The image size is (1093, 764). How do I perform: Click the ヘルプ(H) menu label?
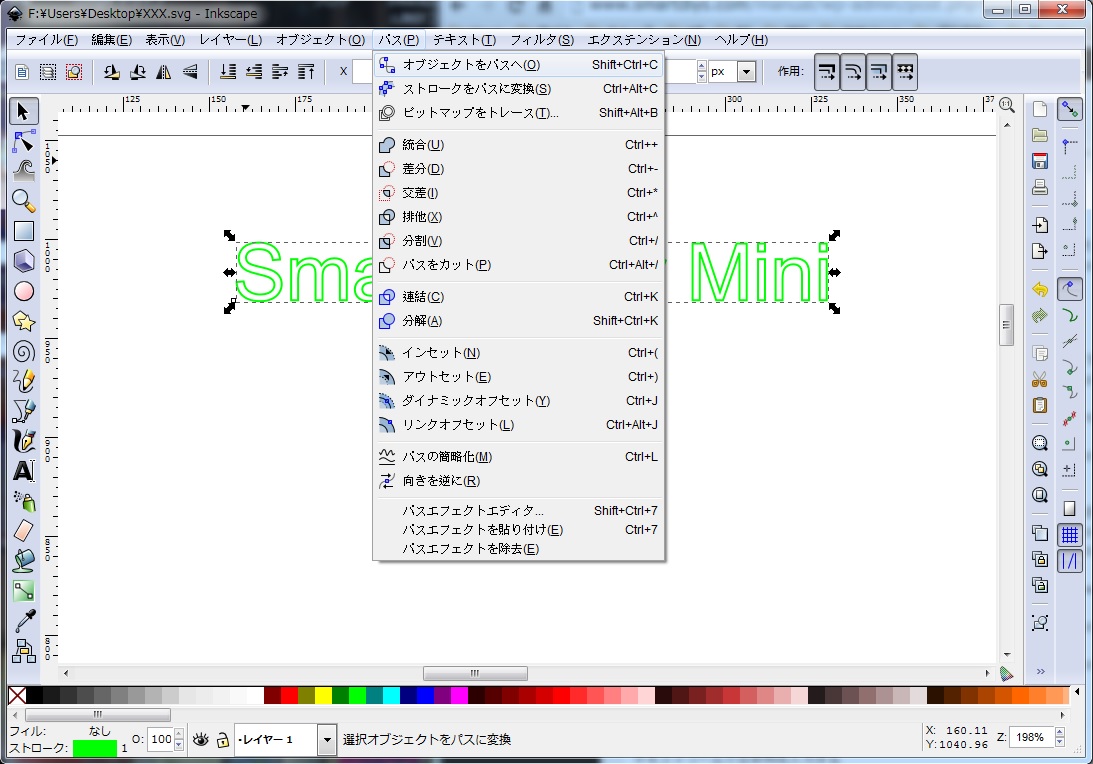click(x=741, y=40)
